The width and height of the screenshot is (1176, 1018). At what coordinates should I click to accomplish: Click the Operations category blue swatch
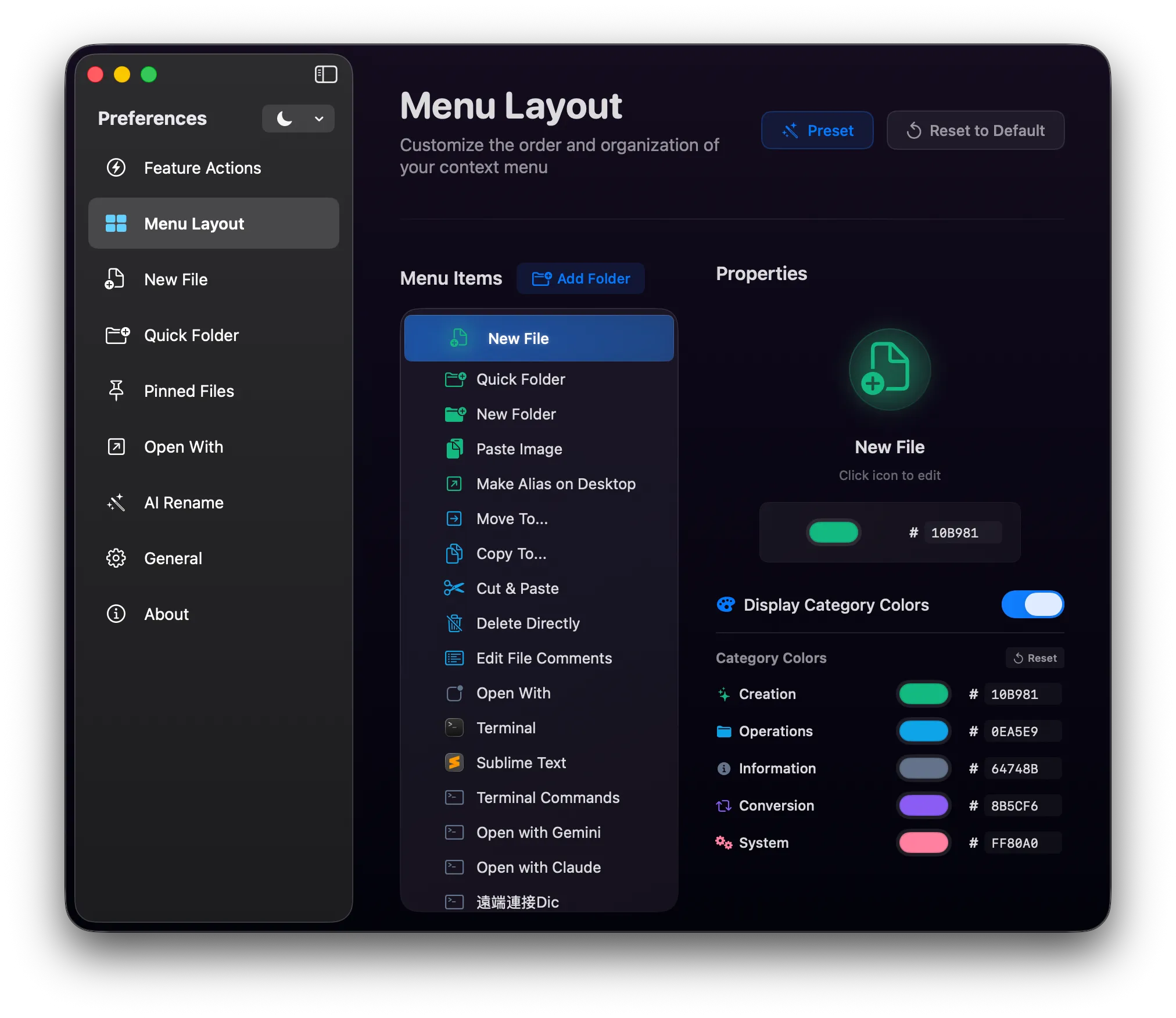click(923, 731)
